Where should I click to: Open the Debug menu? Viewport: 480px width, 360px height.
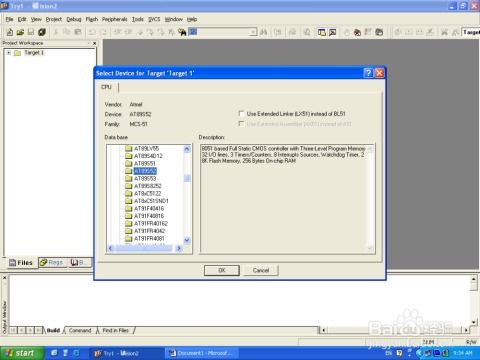74,19
